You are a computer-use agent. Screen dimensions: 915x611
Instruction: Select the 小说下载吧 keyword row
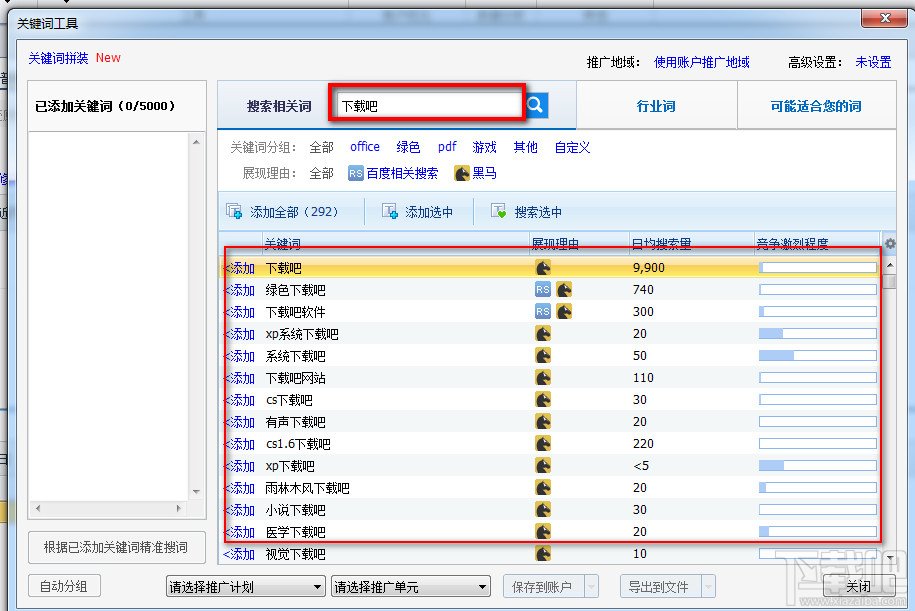[x=550, y=509]
